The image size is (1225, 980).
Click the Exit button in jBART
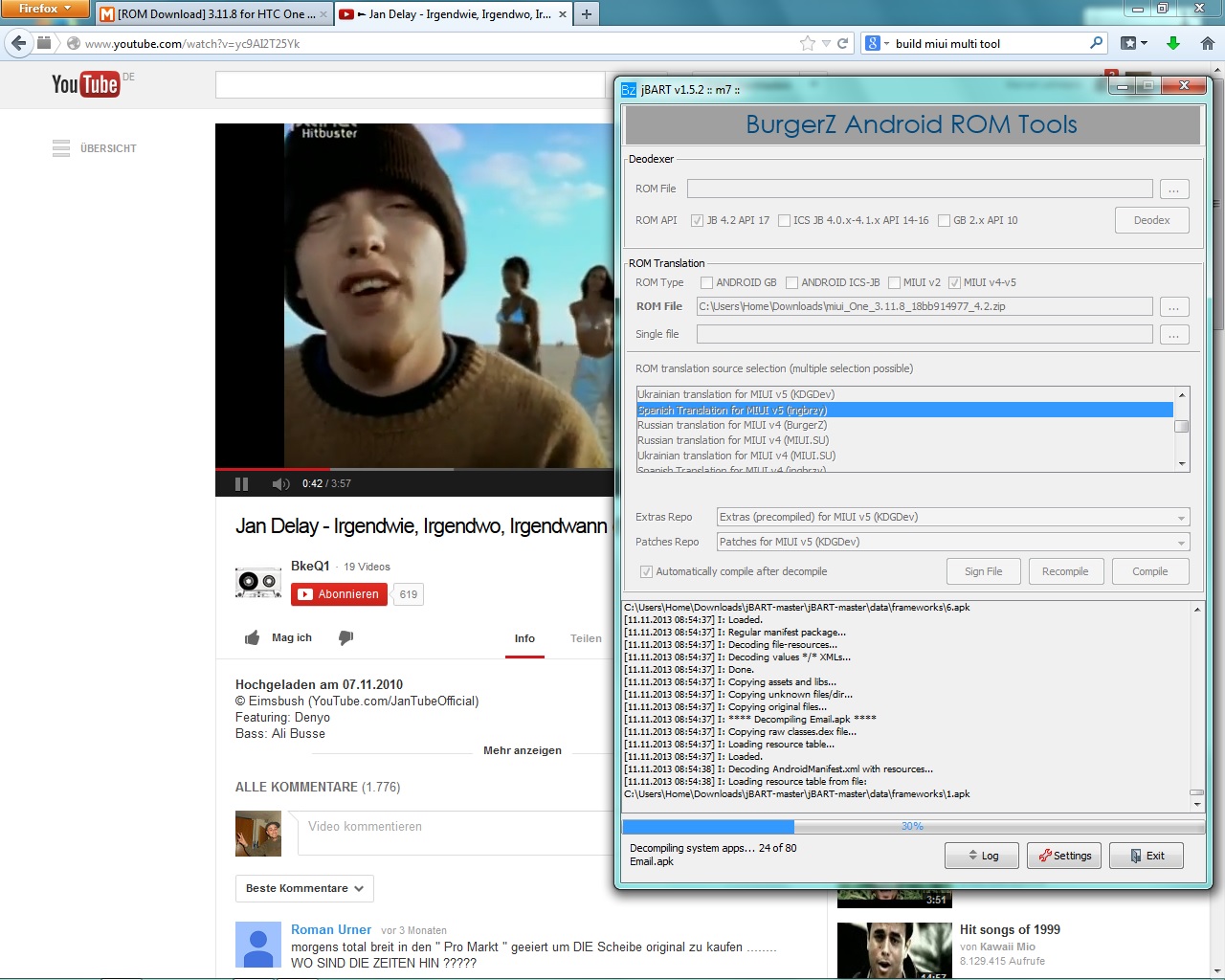click(x=1147, y=856)
